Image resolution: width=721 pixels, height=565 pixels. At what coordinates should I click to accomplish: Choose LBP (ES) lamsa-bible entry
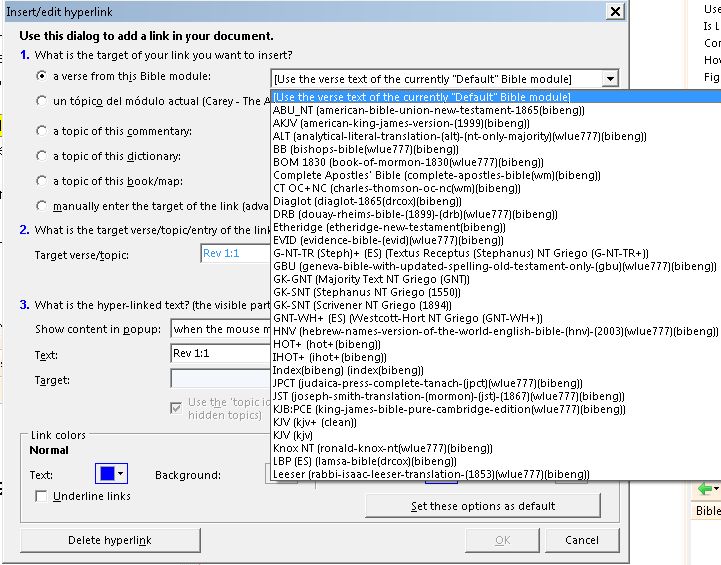(497, 461)
